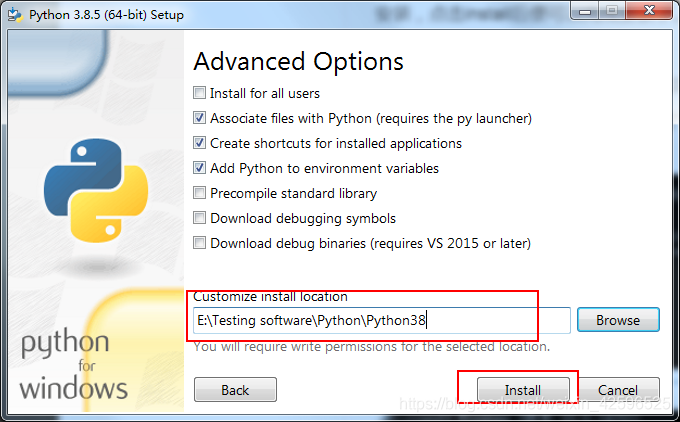This screenshot has height=422, width=680.
Task: Uncheck Associate files with Python option
Action: tap(199, 118)
